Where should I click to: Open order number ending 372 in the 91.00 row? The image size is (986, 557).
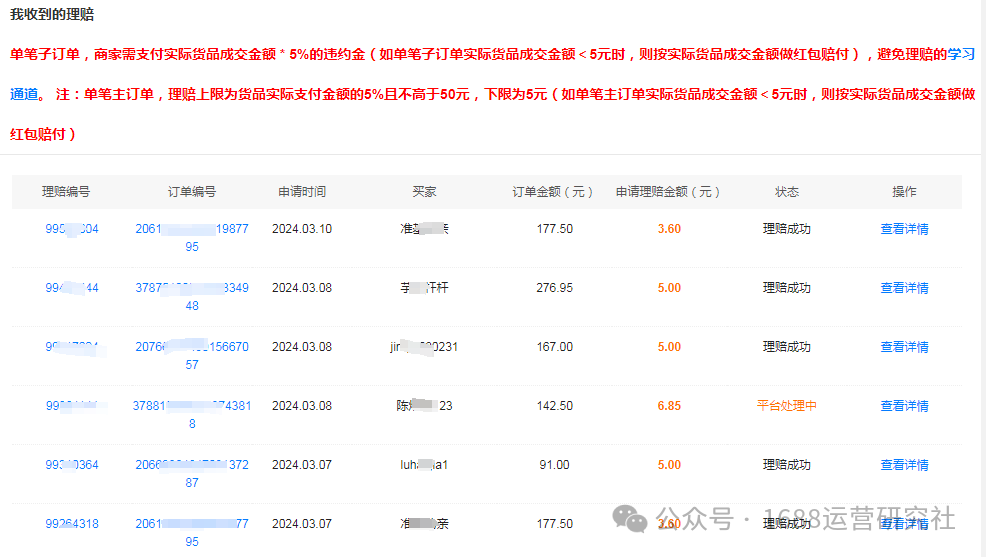(x=192, y=474)
